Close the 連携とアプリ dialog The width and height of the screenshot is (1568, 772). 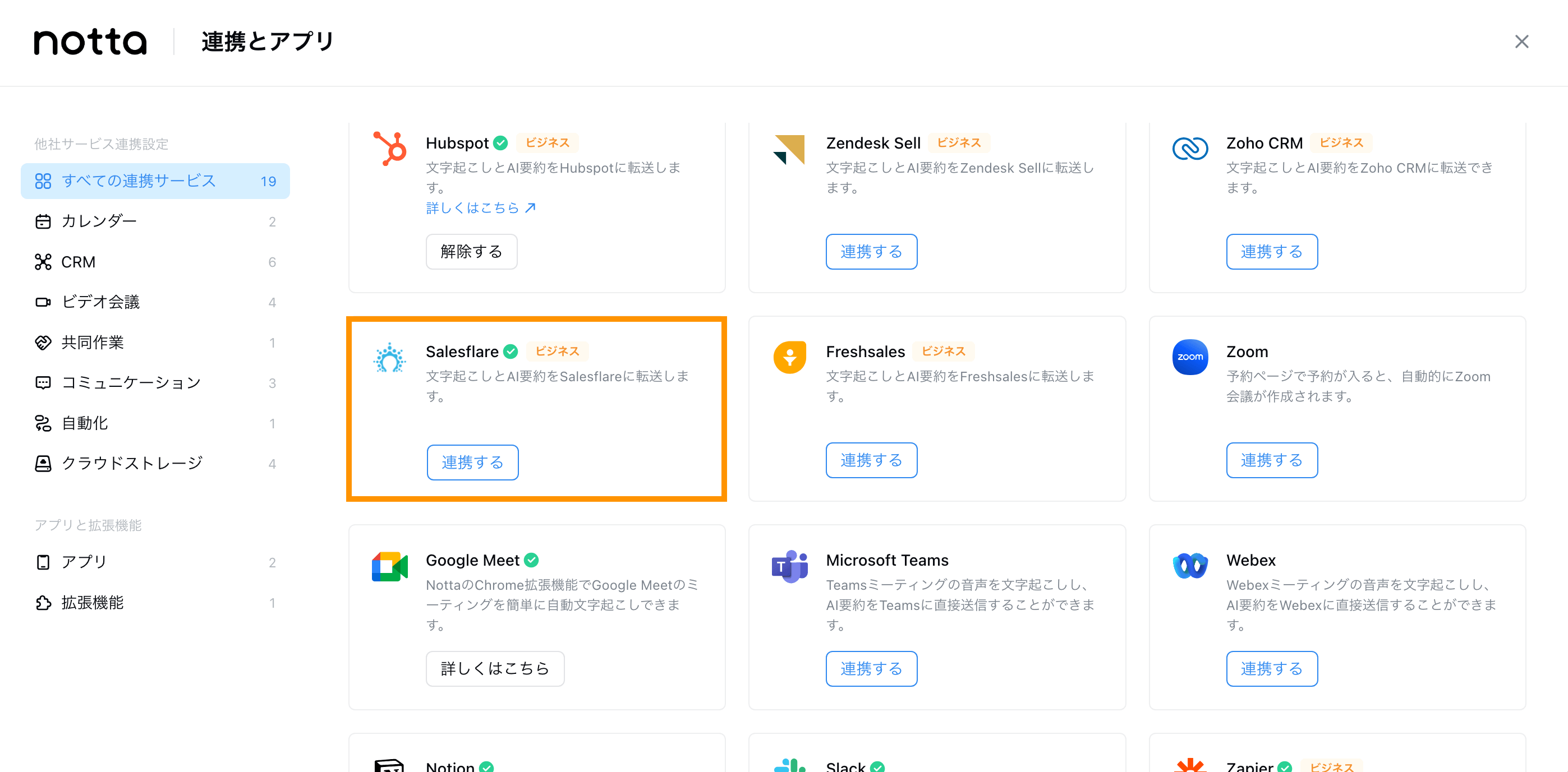point(1522,41)
